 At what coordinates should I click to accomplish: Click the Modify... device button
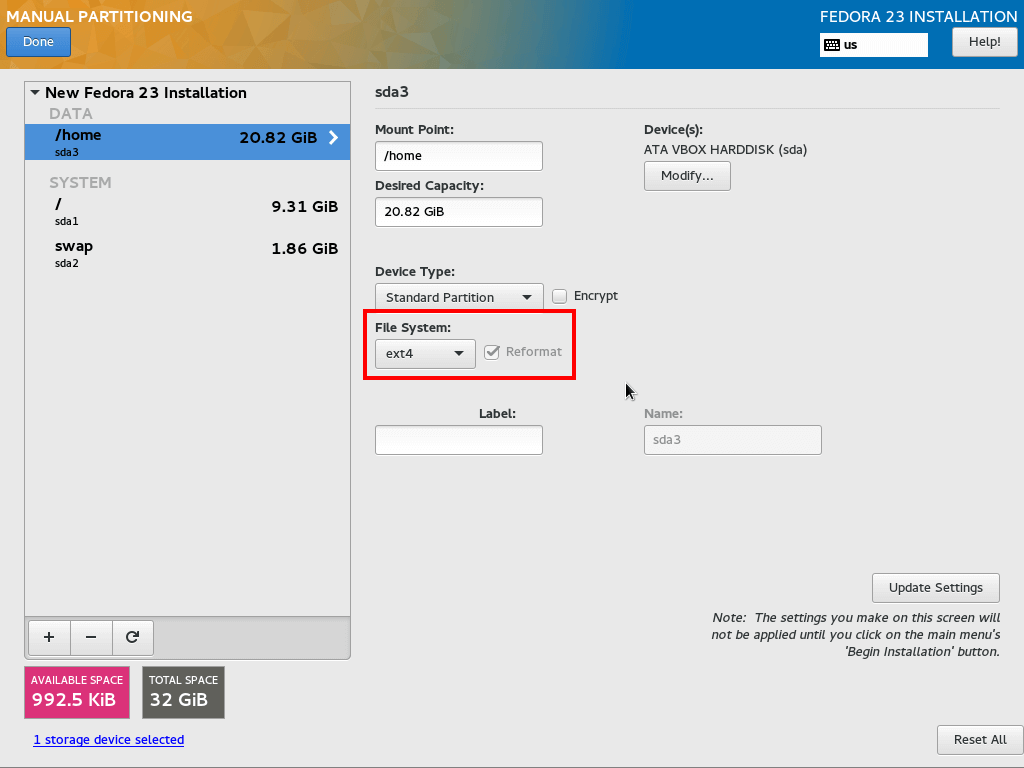point(687,176)
